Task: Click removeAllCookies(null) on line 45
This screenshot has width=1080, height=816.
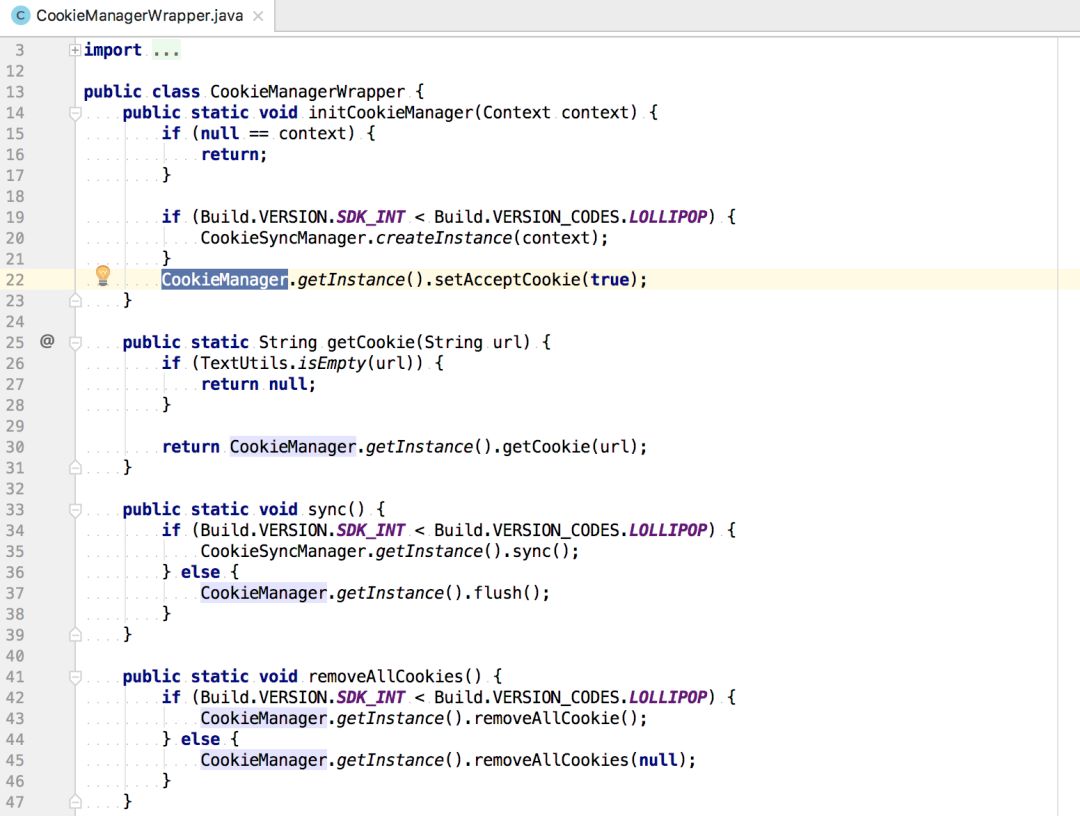Action: (x=580, y=760)
